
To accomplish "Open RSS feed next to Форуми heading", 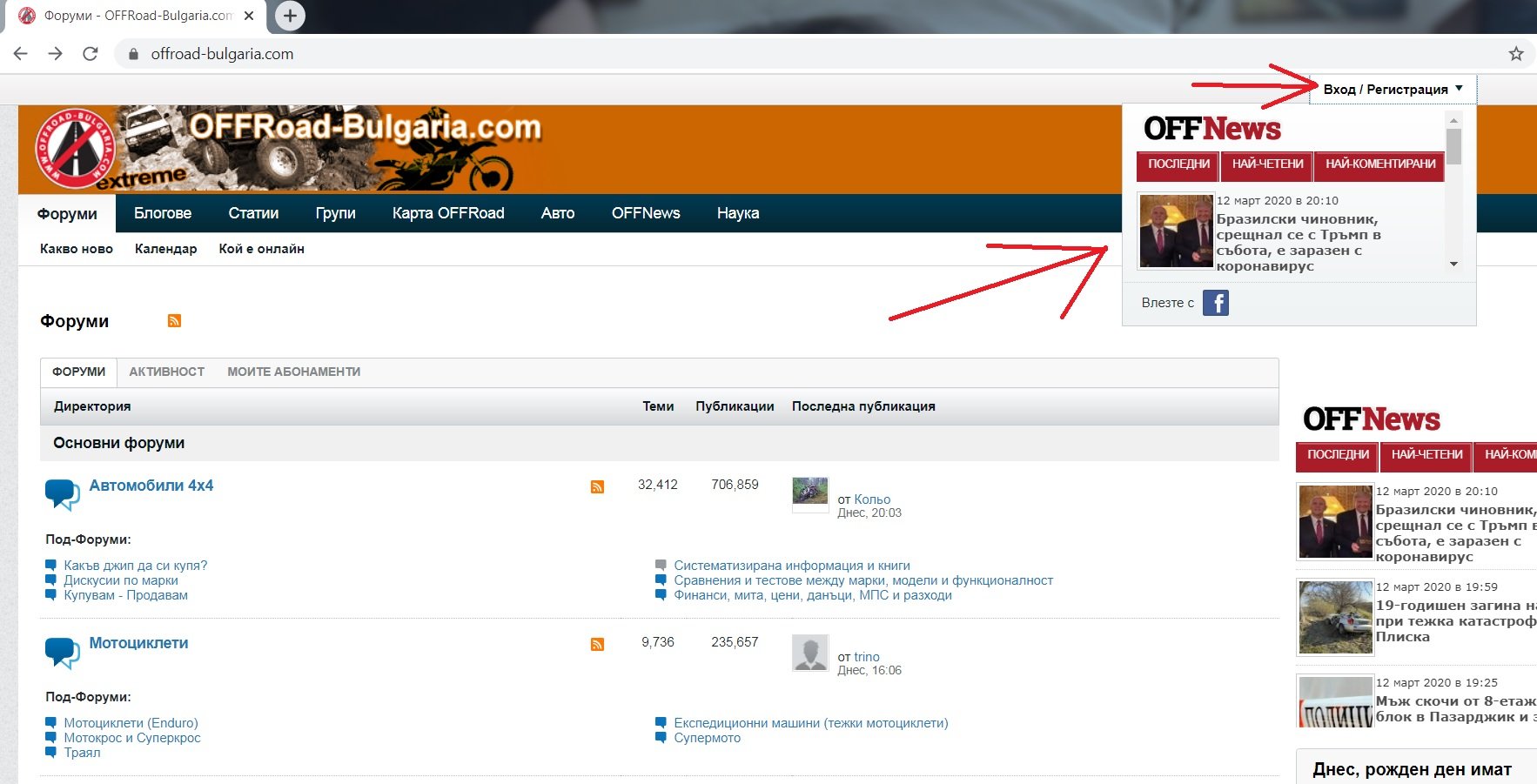I will [174, 321].
